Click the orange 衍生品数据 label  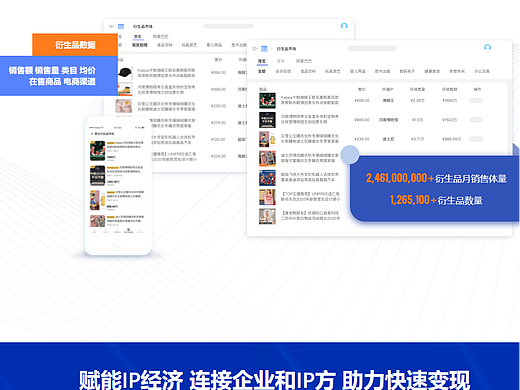pos(75,45)
